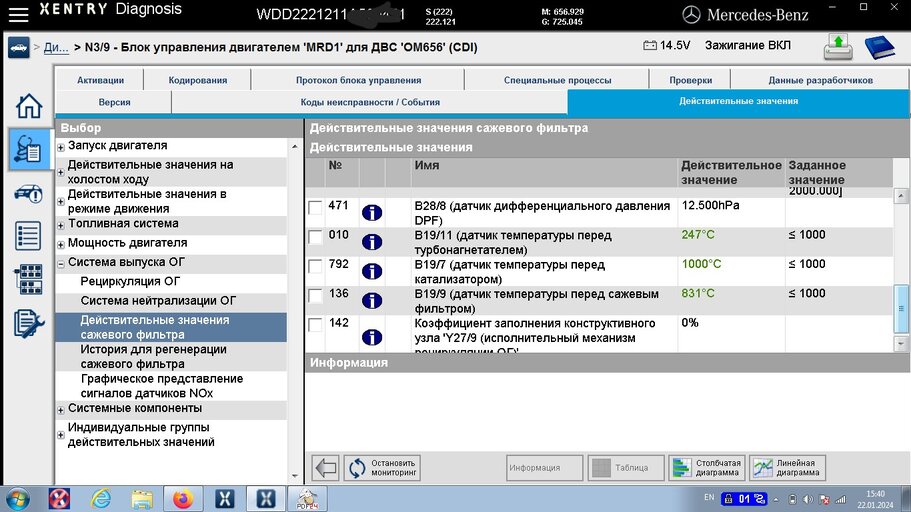Click the battery voltage 14.5V indicator
911x512 pixels.
[666, 45]
